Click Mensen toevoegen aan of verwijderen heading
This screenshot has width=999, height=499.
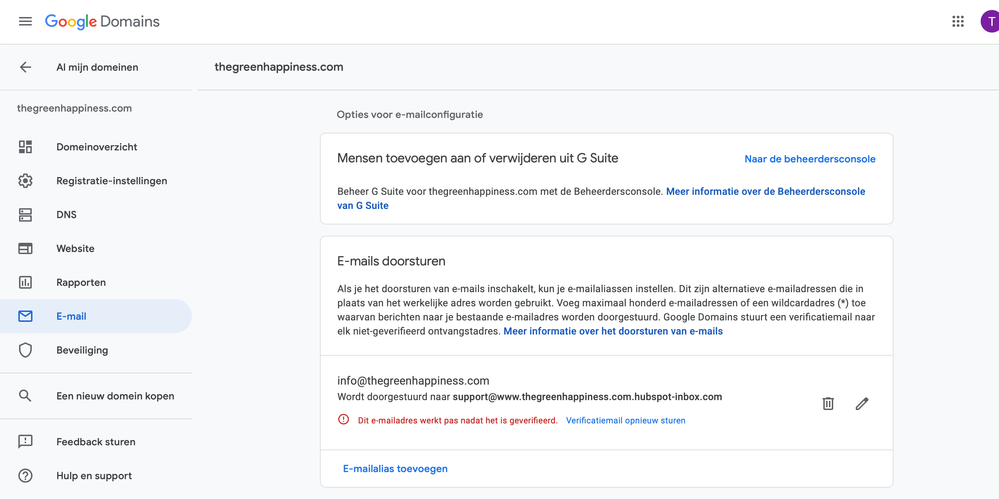477,158
